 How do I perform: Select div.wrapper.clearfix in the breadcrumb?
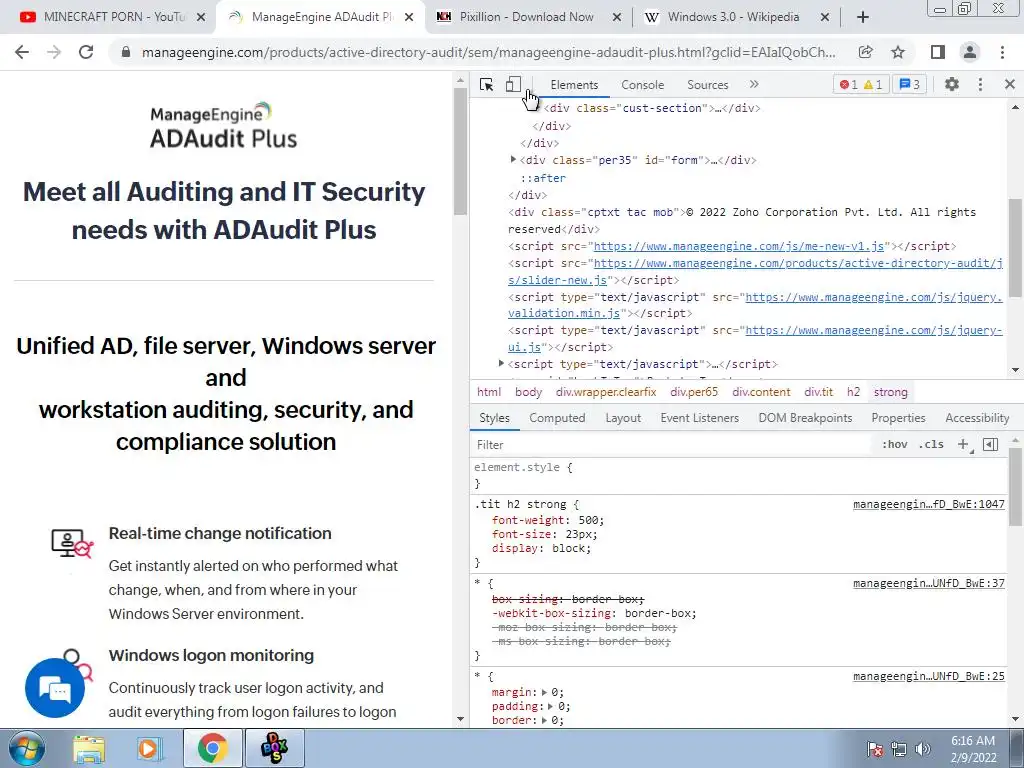(606, 392)
